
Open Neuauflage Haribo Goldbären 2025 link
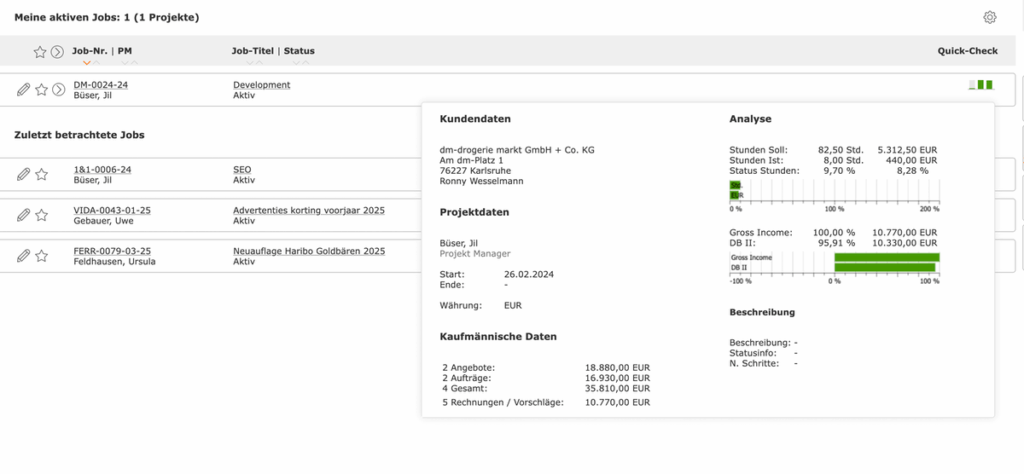point(309,251)
